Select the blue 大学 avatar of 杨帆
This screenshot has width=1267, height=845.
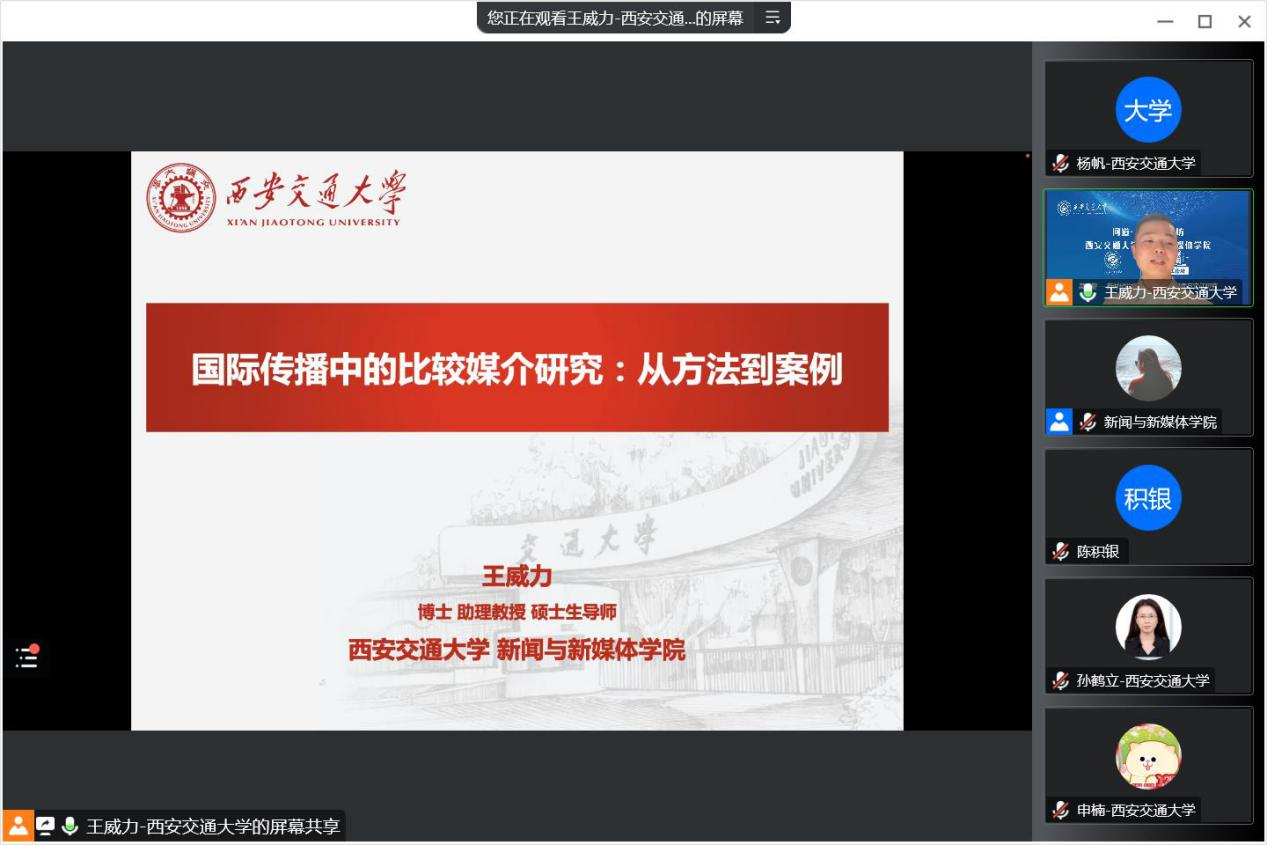click(x=1148, y=109)
